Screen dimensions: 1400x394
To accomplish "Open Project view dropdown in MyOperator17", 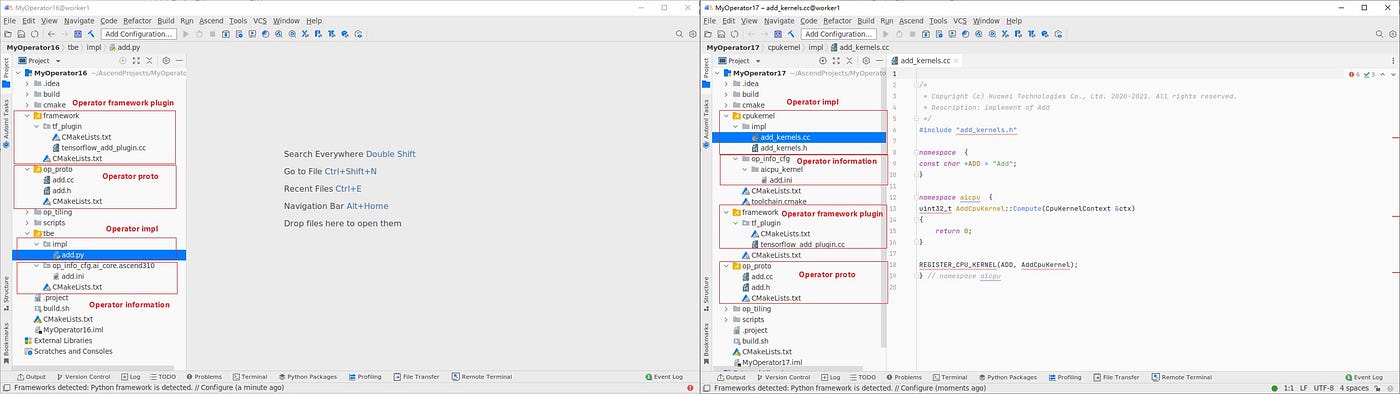I will (x=739, y=60).
